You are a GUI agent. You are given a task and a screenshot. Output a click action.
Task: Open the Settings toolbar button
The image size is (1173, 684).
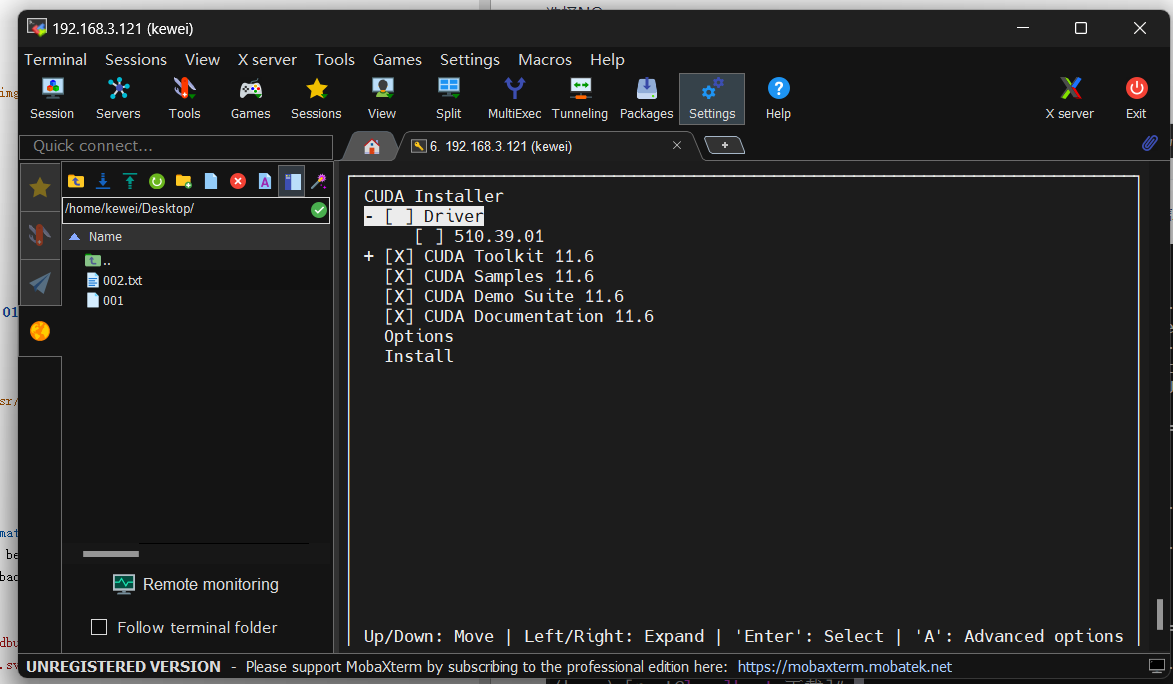click(712, 99)
